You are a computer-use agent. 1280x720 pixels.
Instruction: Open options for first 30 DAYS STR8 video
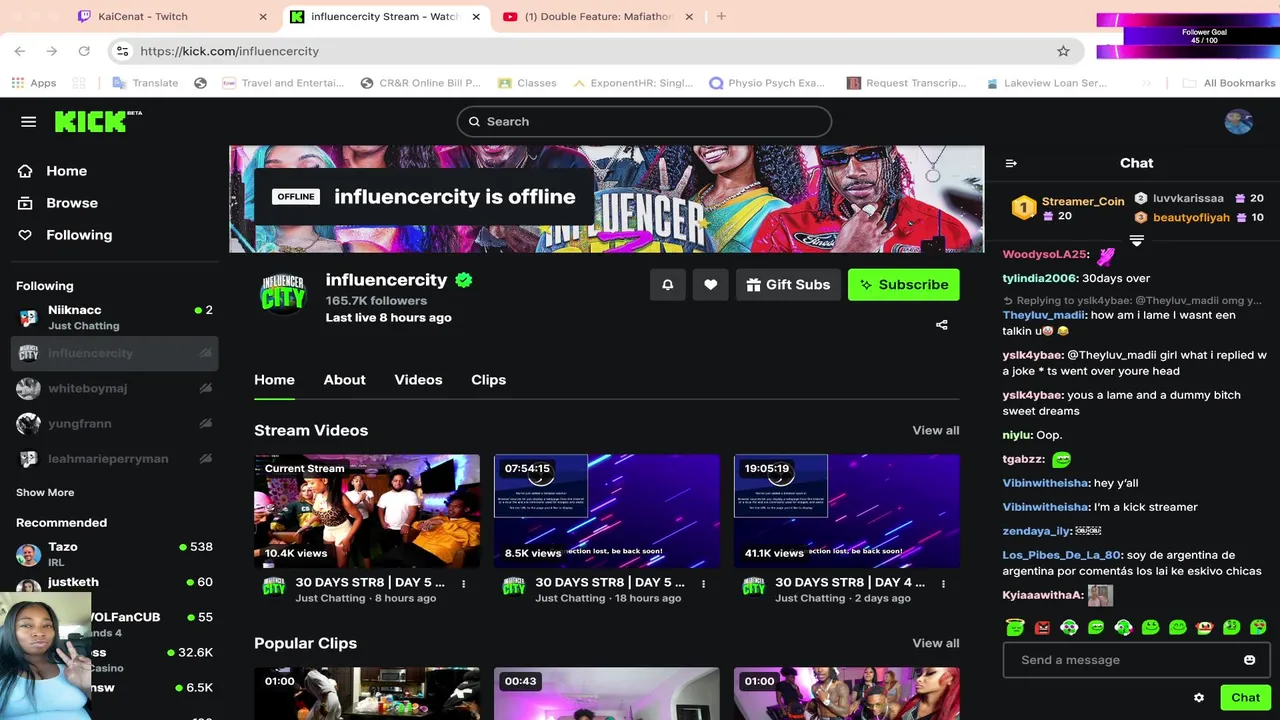click(x=463, y=583)
